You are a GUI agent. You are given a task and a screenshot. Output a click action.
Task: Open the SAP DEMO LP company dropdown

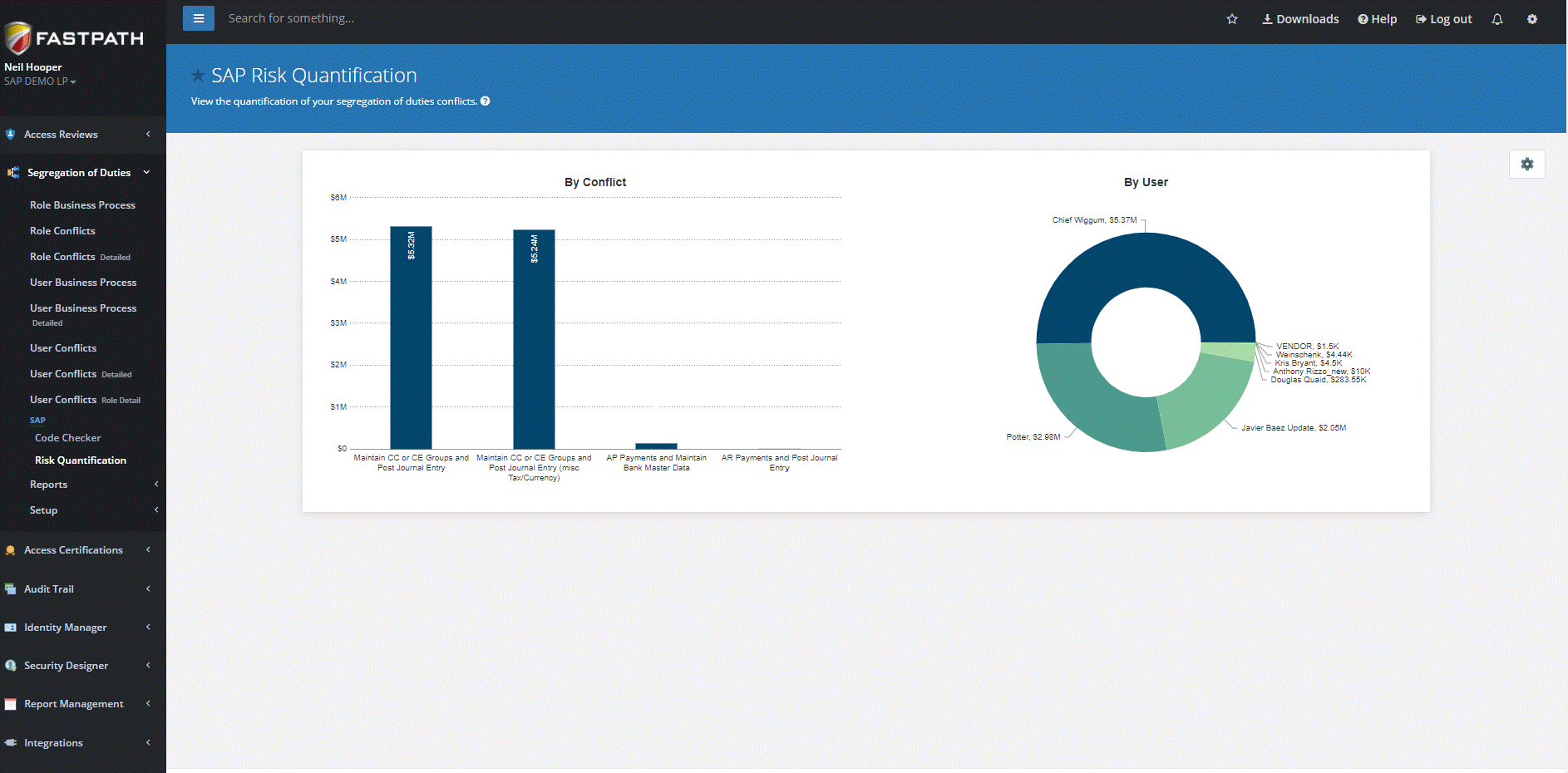[x=39, y=81]
